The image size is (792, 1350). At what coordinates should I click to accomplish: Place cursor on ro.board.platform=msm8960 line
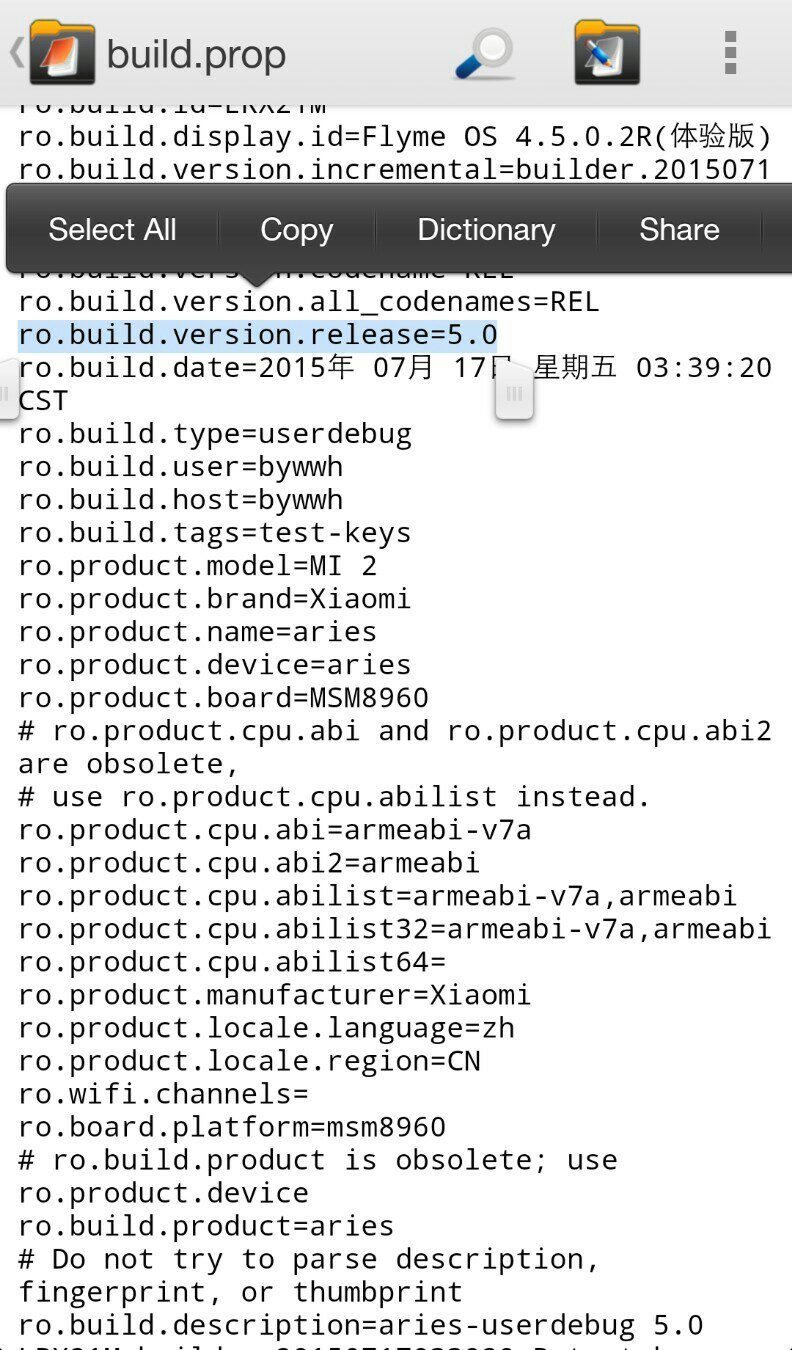(232, 1127)
